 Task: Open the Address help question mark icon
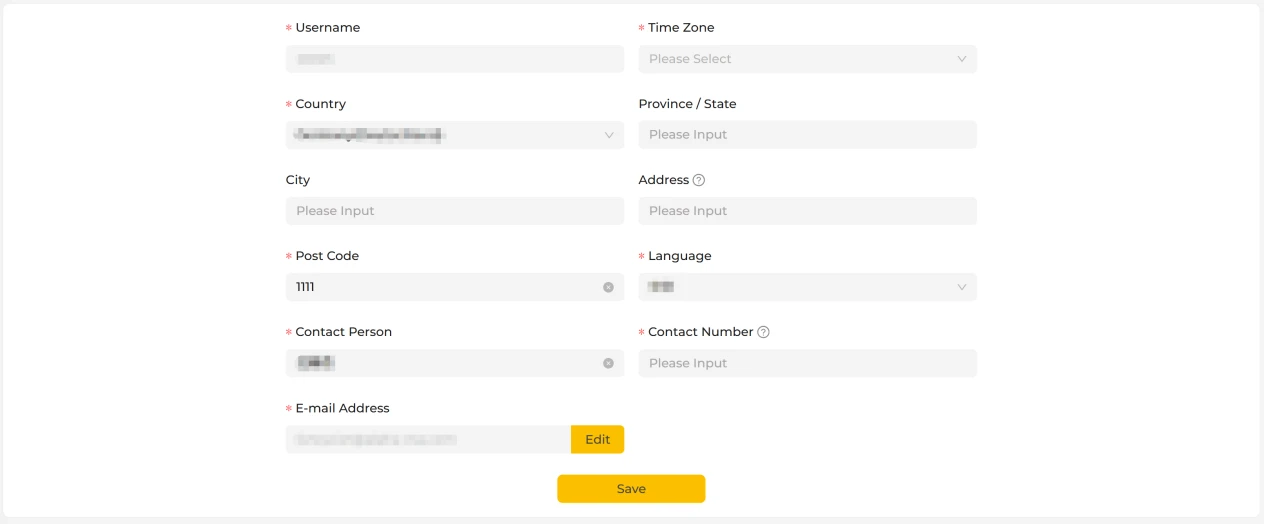699,180
